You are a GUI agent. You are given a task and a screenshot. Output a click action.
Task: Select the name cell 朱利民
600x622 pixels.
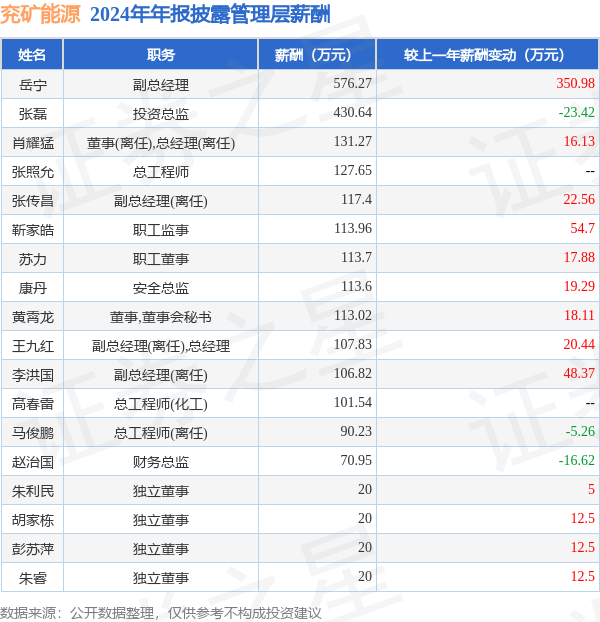tap(33, 491)
